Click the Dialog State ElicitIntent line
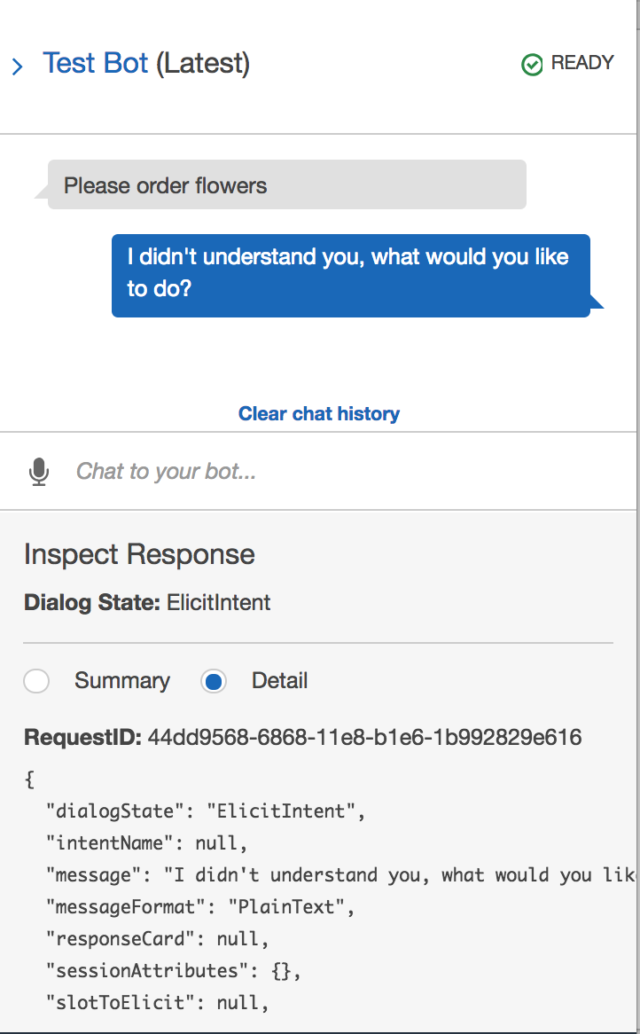Viewport: 640px width, 1034px height. click(147, 603)
